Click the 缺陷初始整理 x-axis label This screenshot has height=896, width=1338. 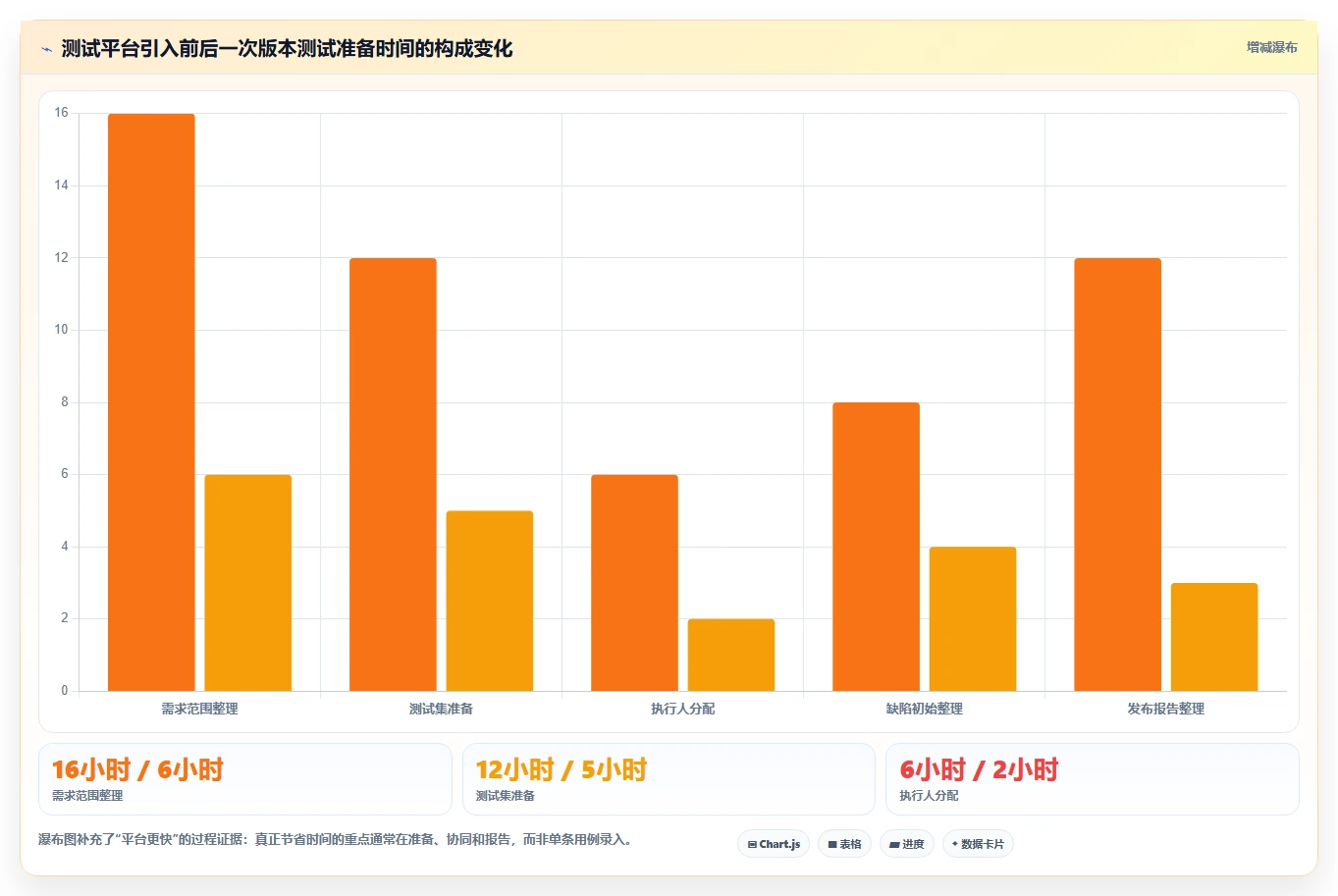(x=924, y=709)
